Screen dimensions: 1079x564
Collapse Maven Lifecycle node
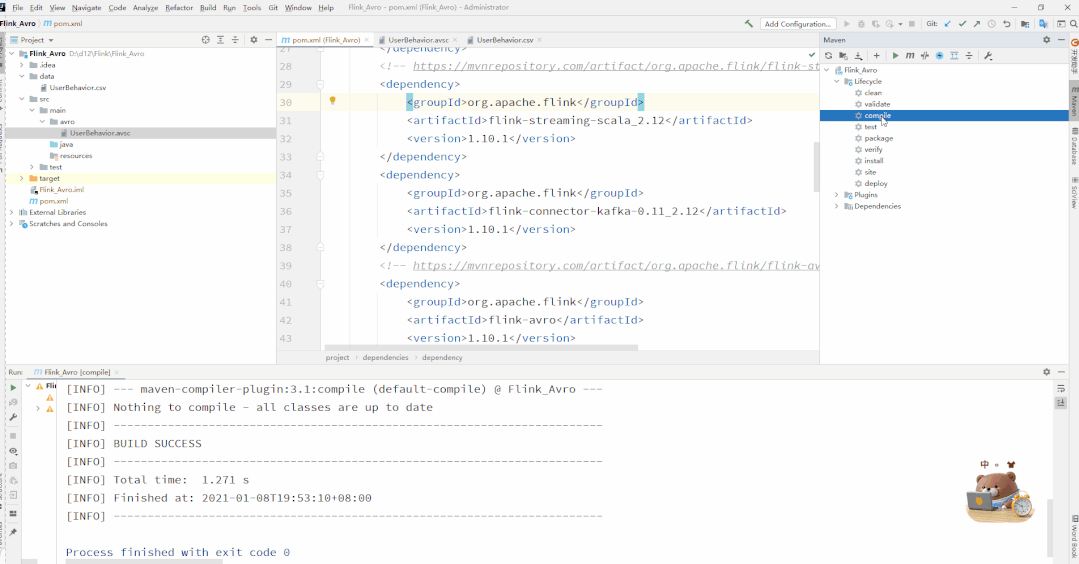pyautogui.click(x=837, y=81)
